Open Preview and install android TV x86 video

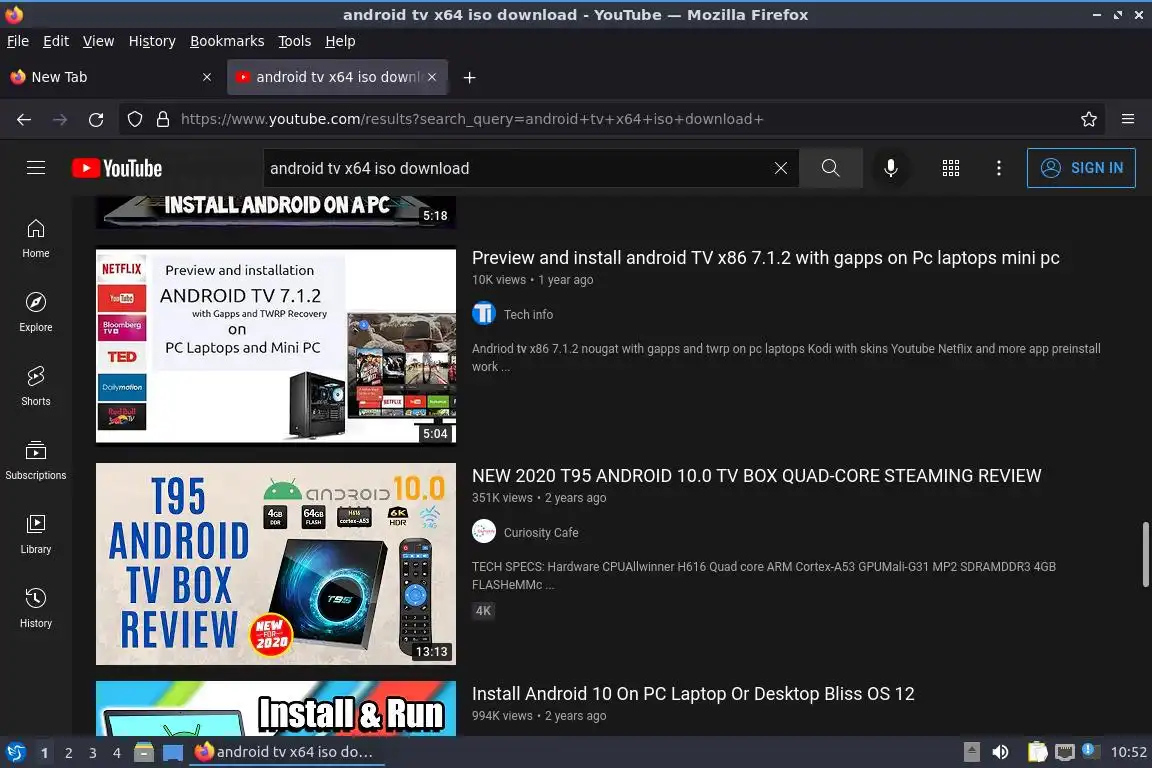(x=766, y=258)
